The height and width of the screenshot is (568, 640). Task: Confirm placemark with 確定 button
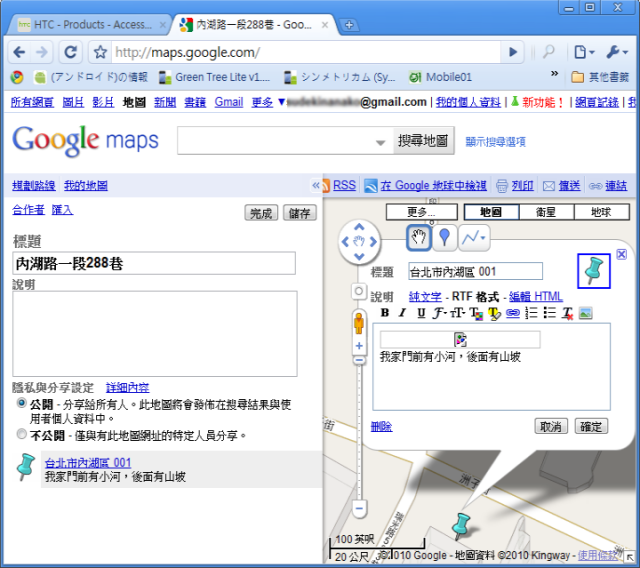[x=591, y=426]
